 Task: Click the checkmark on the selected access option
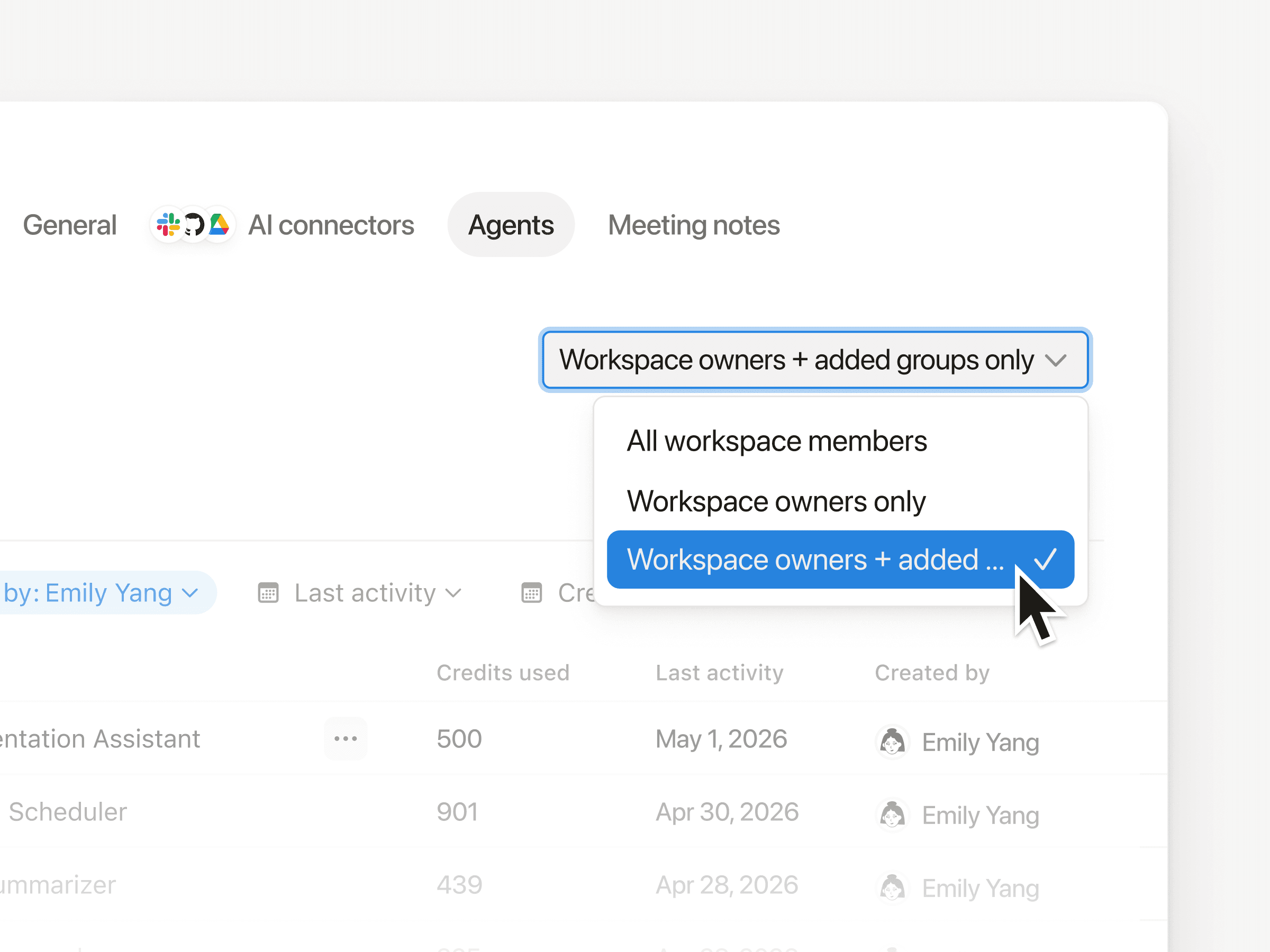tap(1045, 560)
